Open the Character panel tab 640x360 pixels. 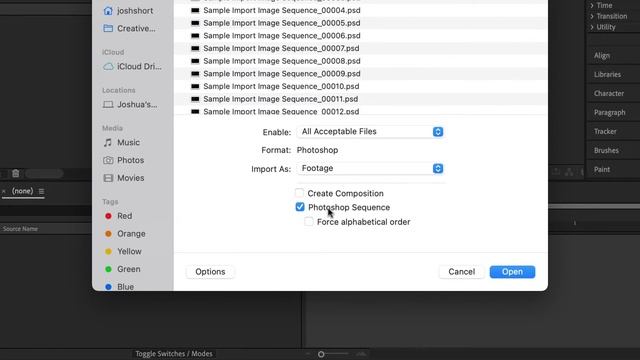[609, 93]
